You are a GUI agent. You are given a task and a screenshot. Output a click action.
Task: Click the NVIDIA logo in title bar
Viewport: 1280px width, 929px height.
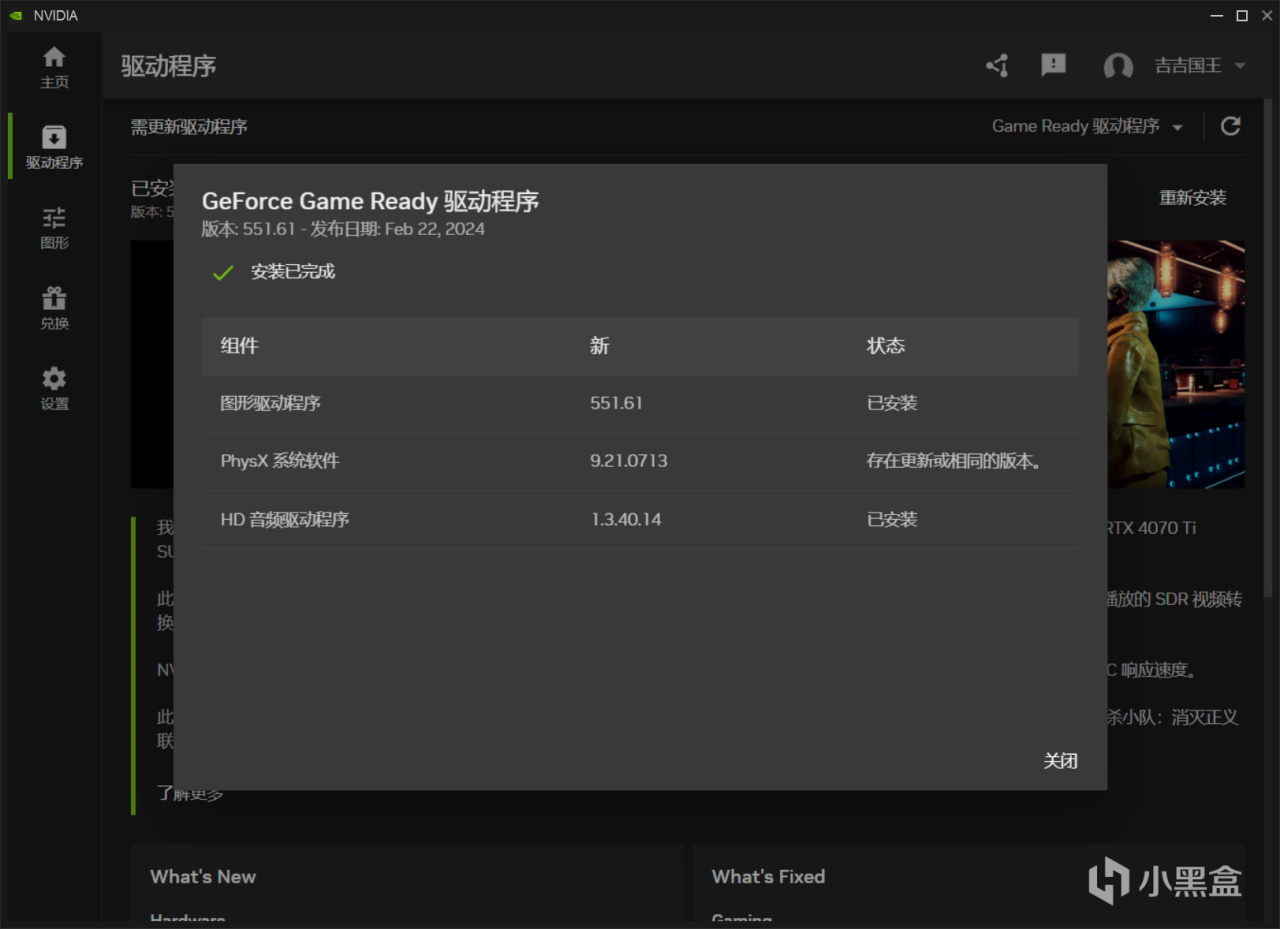pyautogui.click(x=16, y=15)
